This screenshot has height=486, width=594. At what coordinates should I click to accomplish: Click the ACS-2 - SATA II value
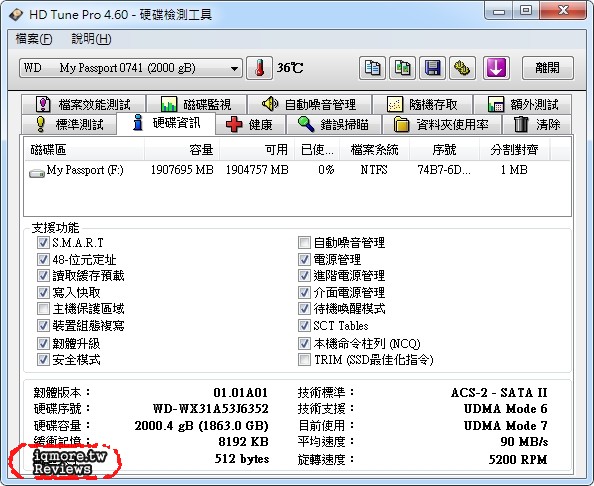[499, 392]
